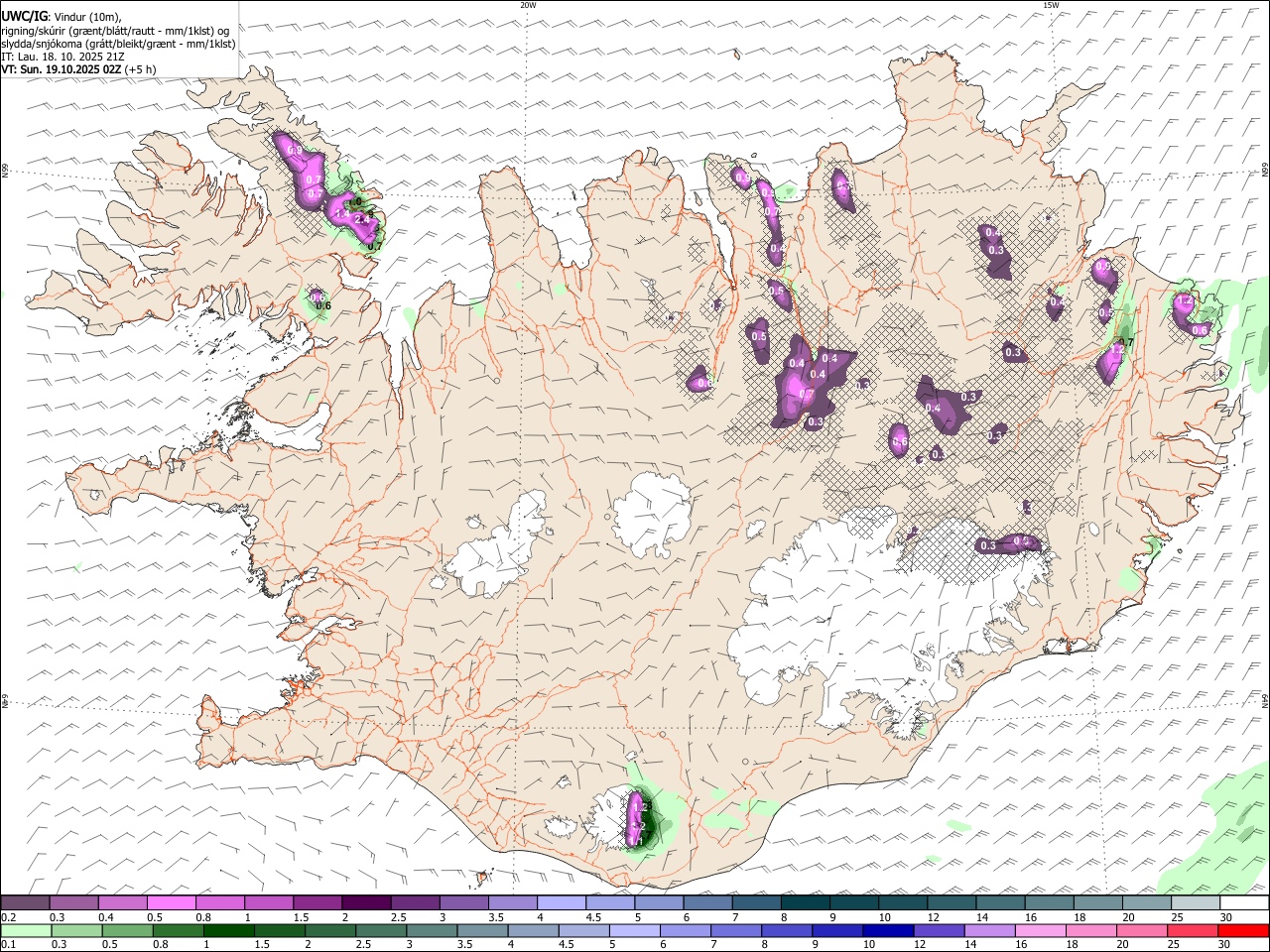Click the UWC/IG title text
Screen dimensions: 1270x952
pyautogui.click(x=25, y=16)
